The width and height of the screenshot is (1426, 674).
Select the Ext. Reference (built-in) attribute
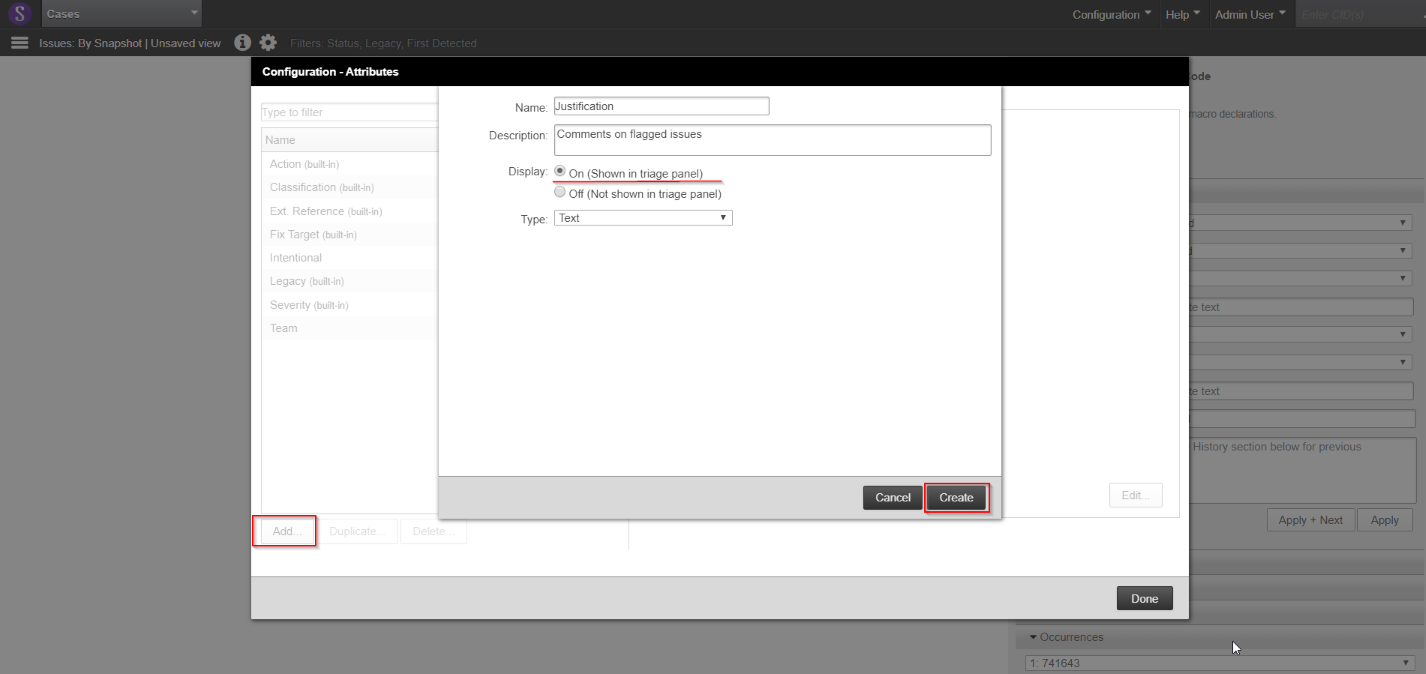pyautogui.click(x=350, y=211)
